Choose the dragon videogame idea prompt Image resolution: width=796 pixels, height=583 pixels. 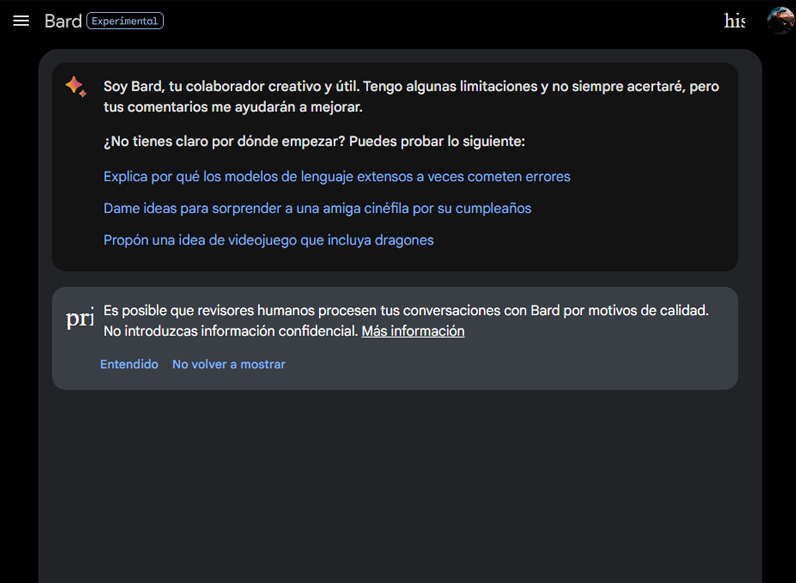268,241
